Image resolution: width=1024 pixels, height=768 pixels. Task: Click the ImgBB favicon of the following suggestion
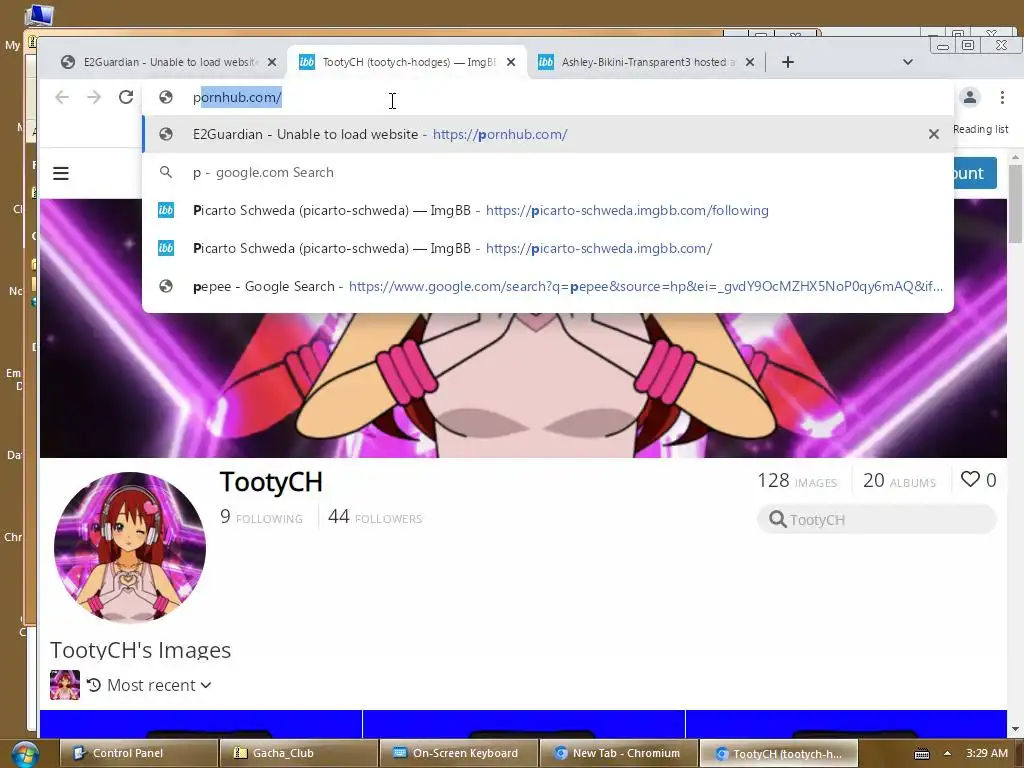tap(166, 210)
